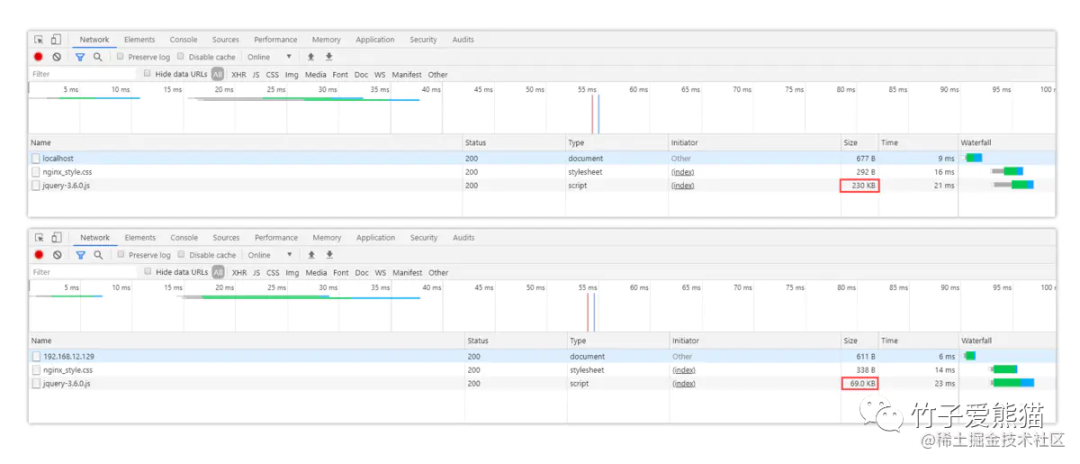Enable Preserve log in the localhost panel

click(x=121, y=57)
